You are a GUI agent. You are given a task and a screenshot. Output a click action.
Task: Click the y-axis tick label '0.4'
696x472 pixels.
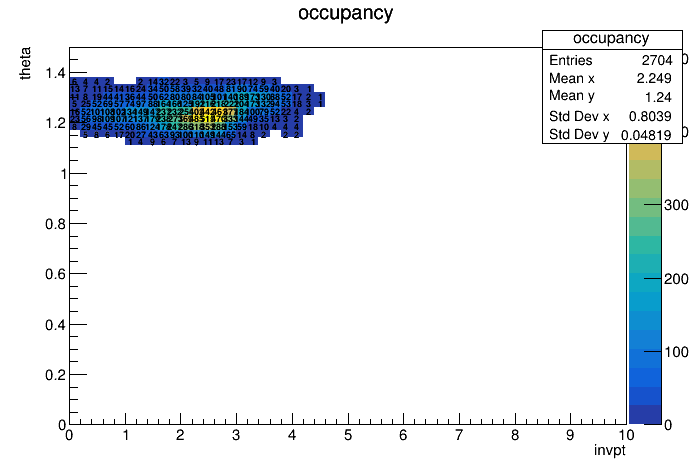point(55,325)
